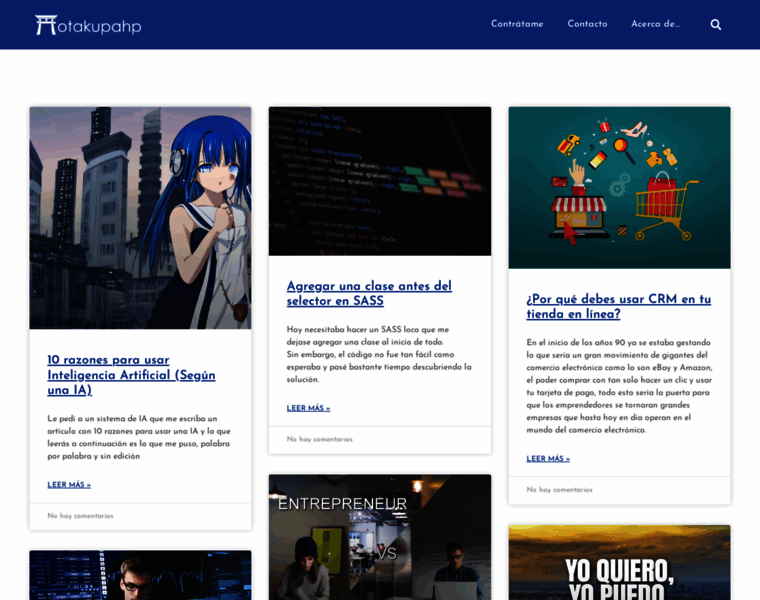The image size is (760, 600).
Task: Go to the Contacto page
Action: 587,24
